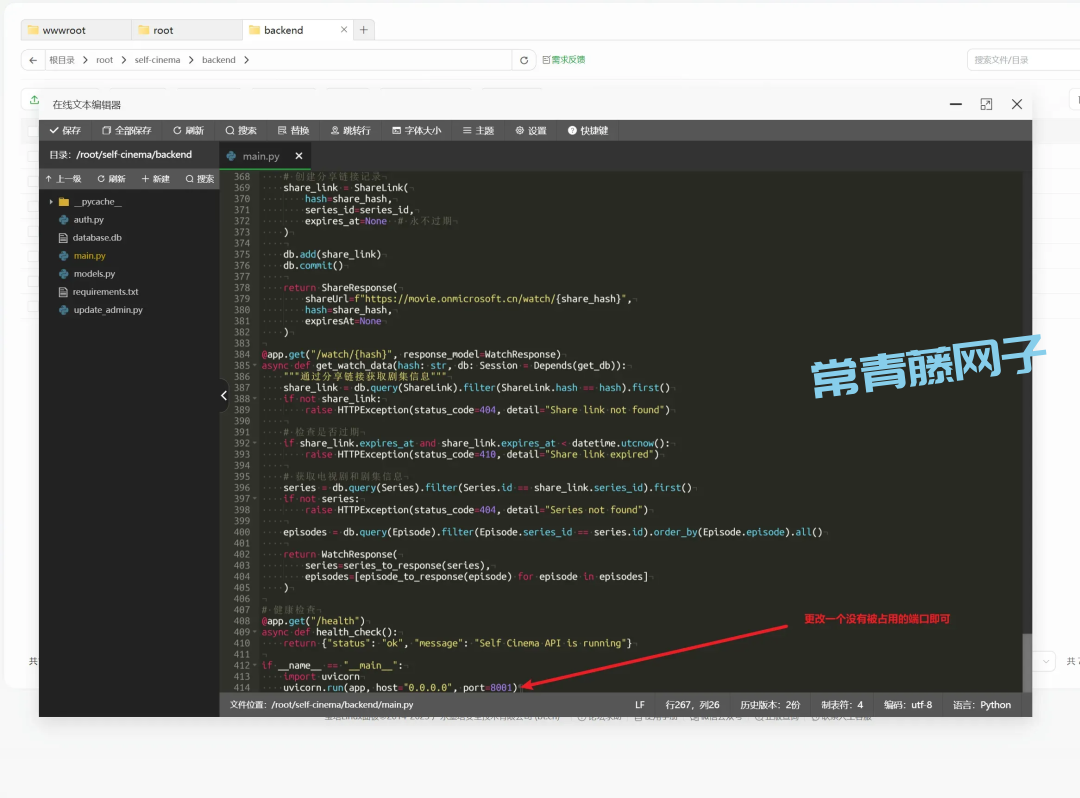Open a new file manager tab

point(364,30)
